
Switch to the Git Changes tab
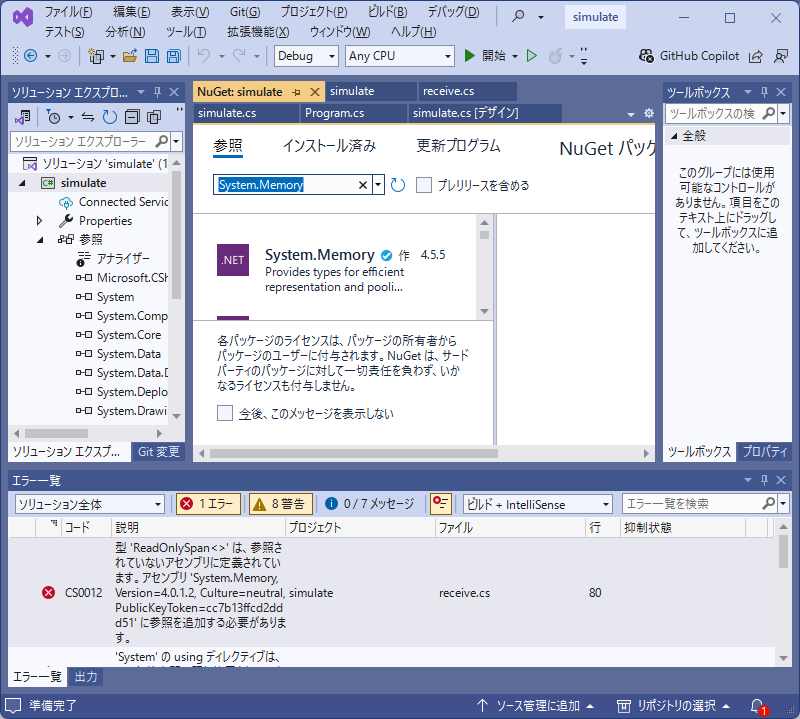158,452
